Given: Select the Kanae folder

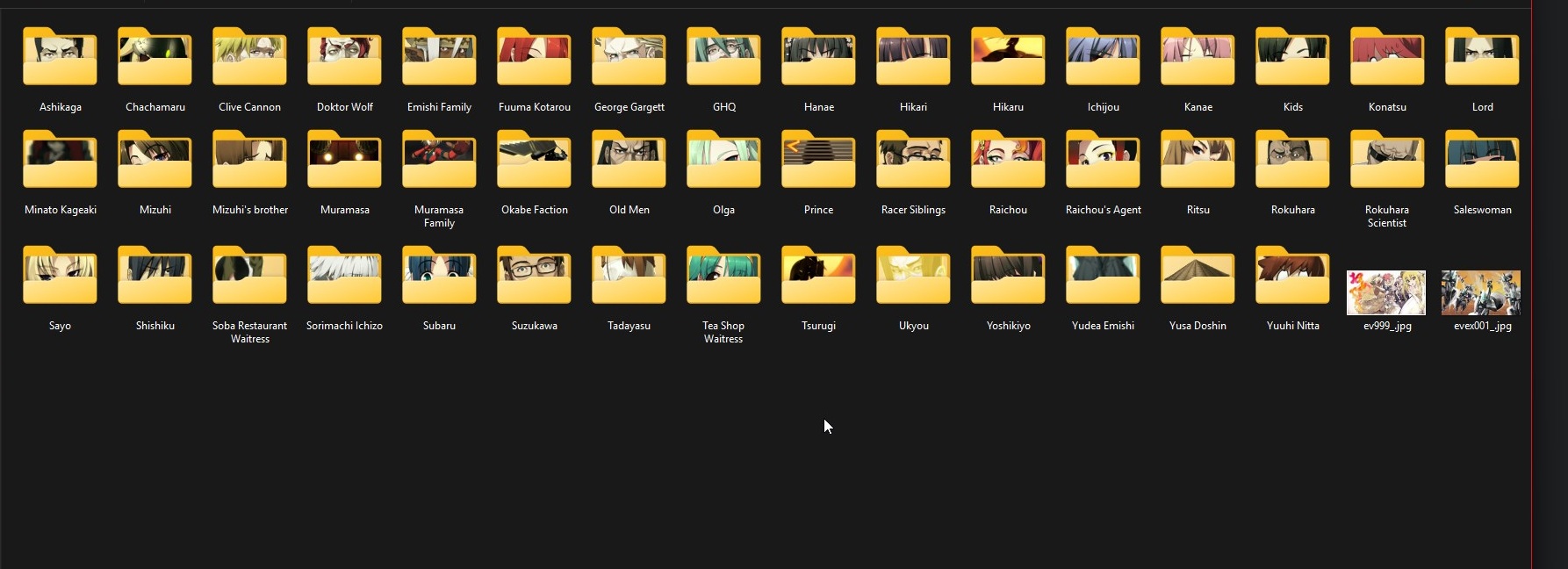Looking at the screenshot, I should [x=1198, y=56].
